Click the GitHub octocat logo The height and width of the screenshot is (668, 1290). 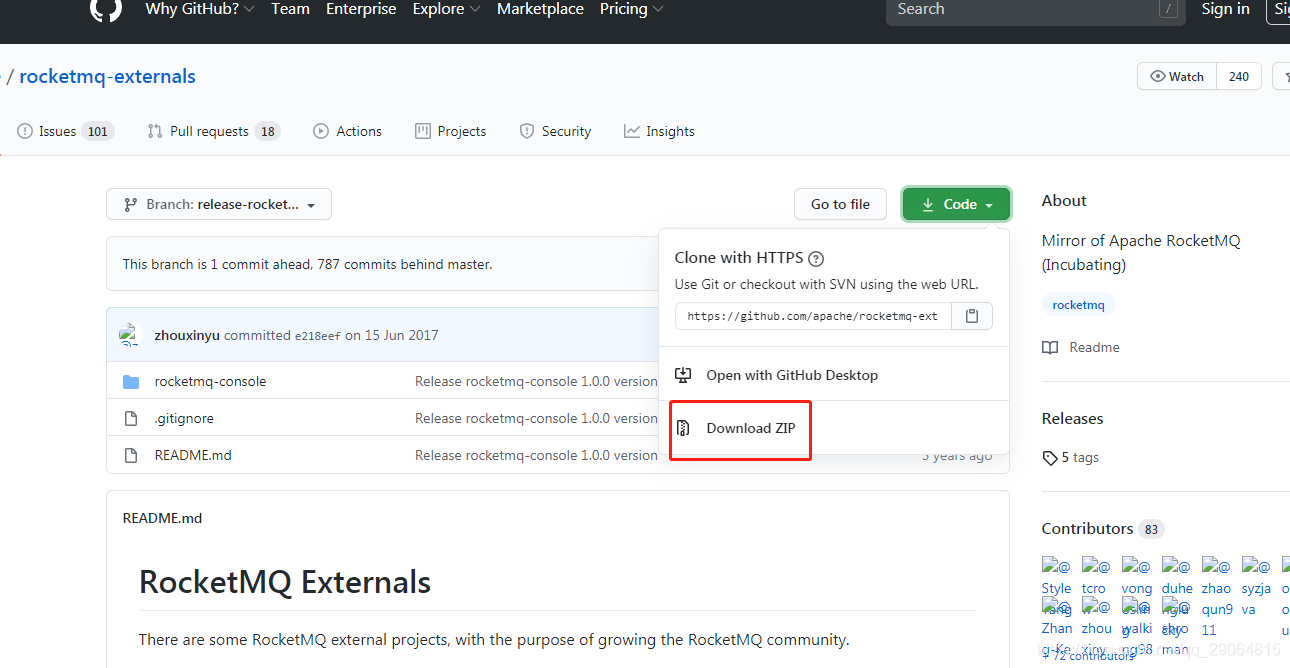[105, 9]
